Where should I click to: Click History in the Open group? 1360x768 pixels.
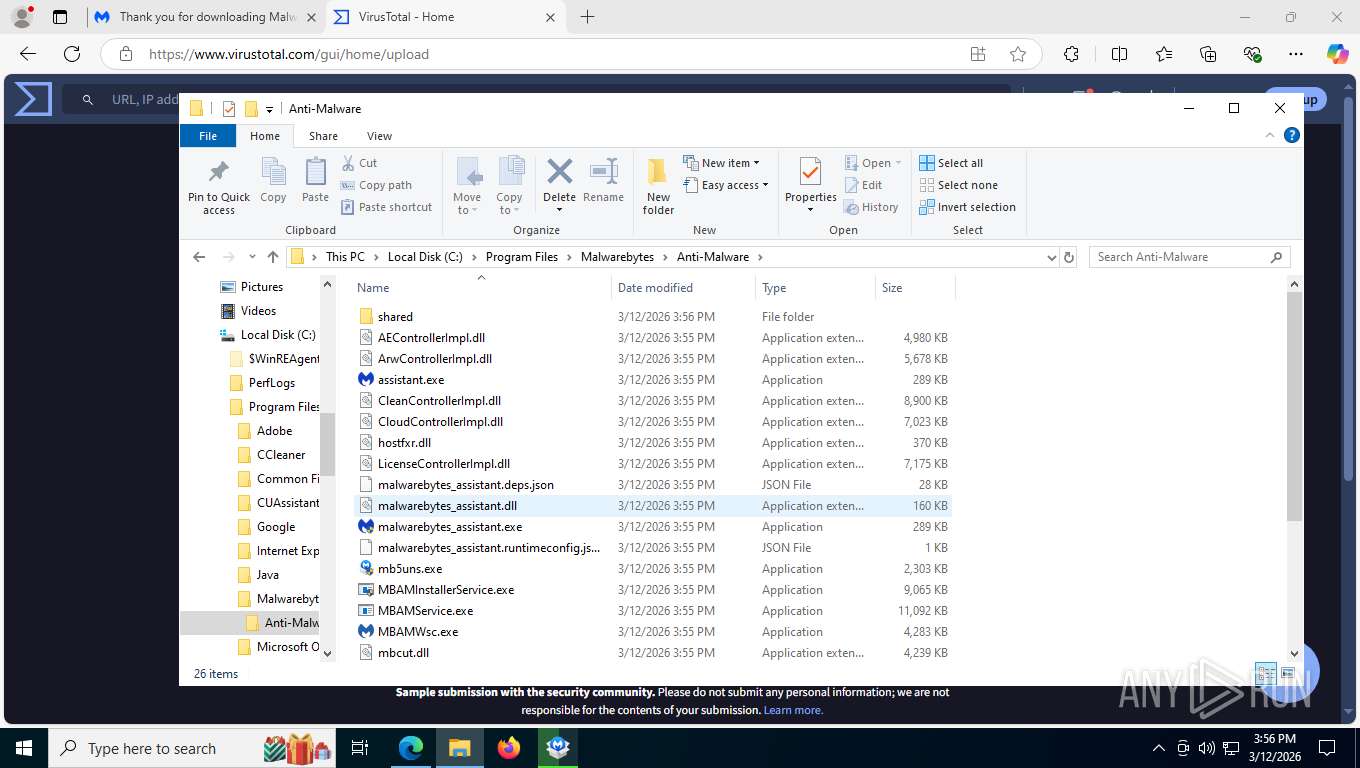click(871, 207)
